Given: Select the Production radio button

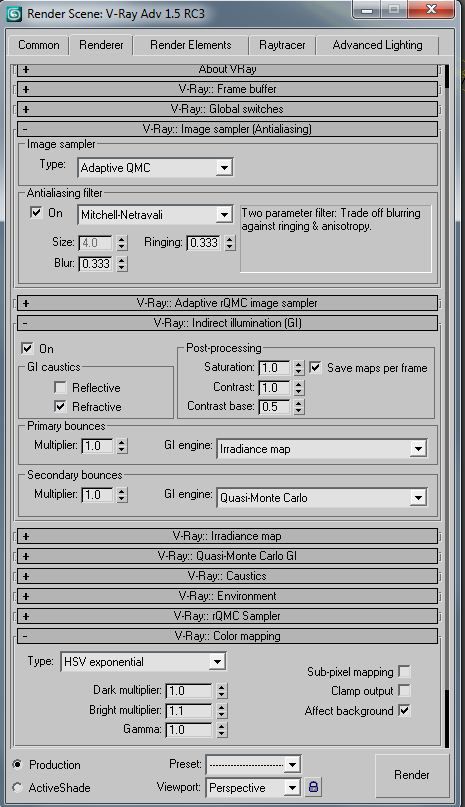Looking at the screenshot, I should [18, 764].
